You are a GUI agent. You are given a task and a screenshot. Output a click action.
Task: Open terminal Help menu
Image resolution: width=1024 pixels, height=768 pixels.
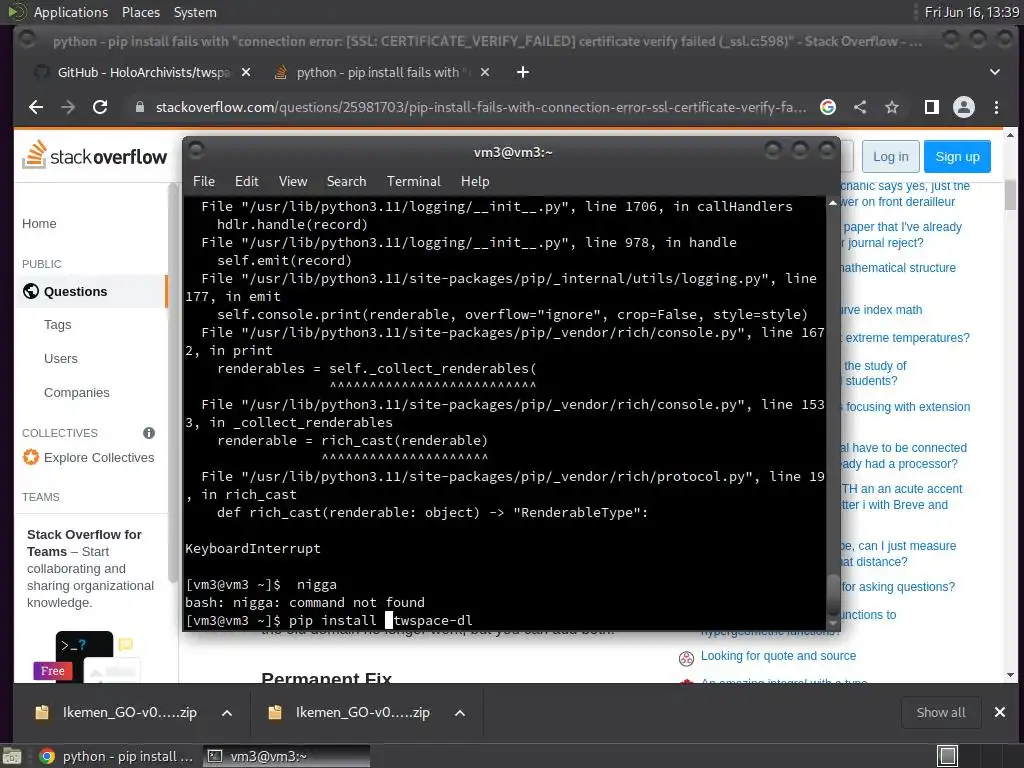(475, 182)
